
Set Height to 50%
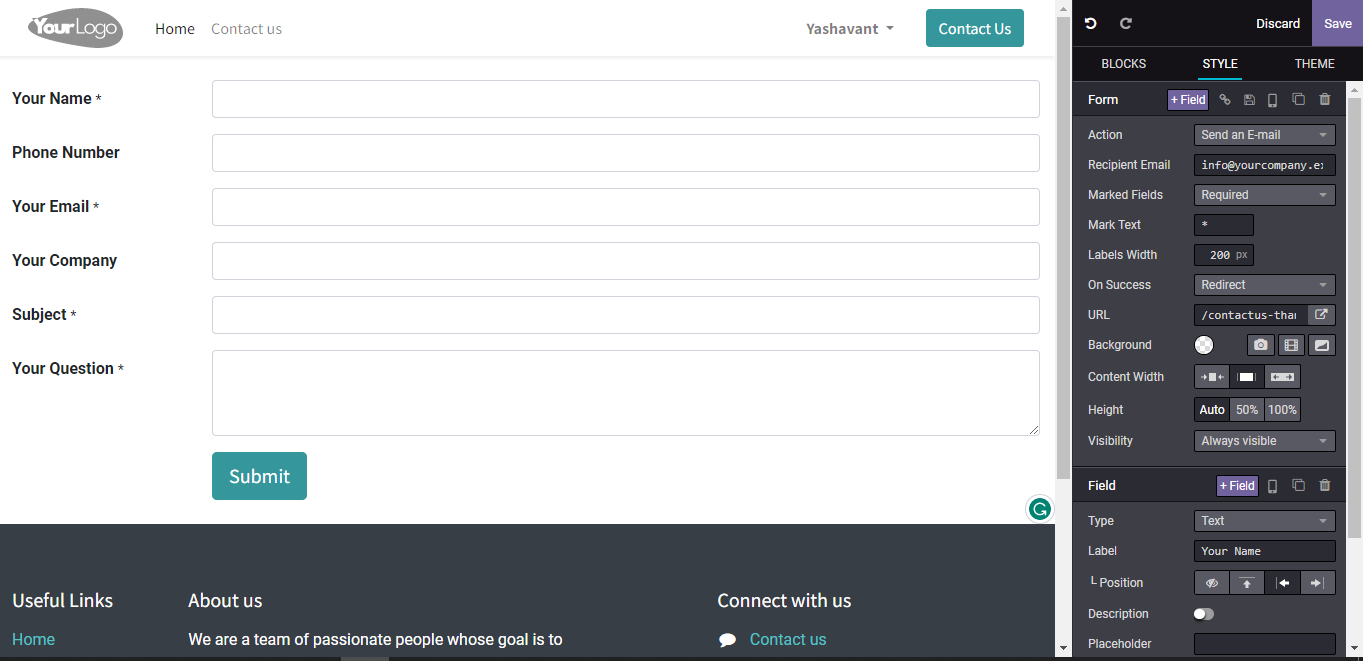point(1246,410)
